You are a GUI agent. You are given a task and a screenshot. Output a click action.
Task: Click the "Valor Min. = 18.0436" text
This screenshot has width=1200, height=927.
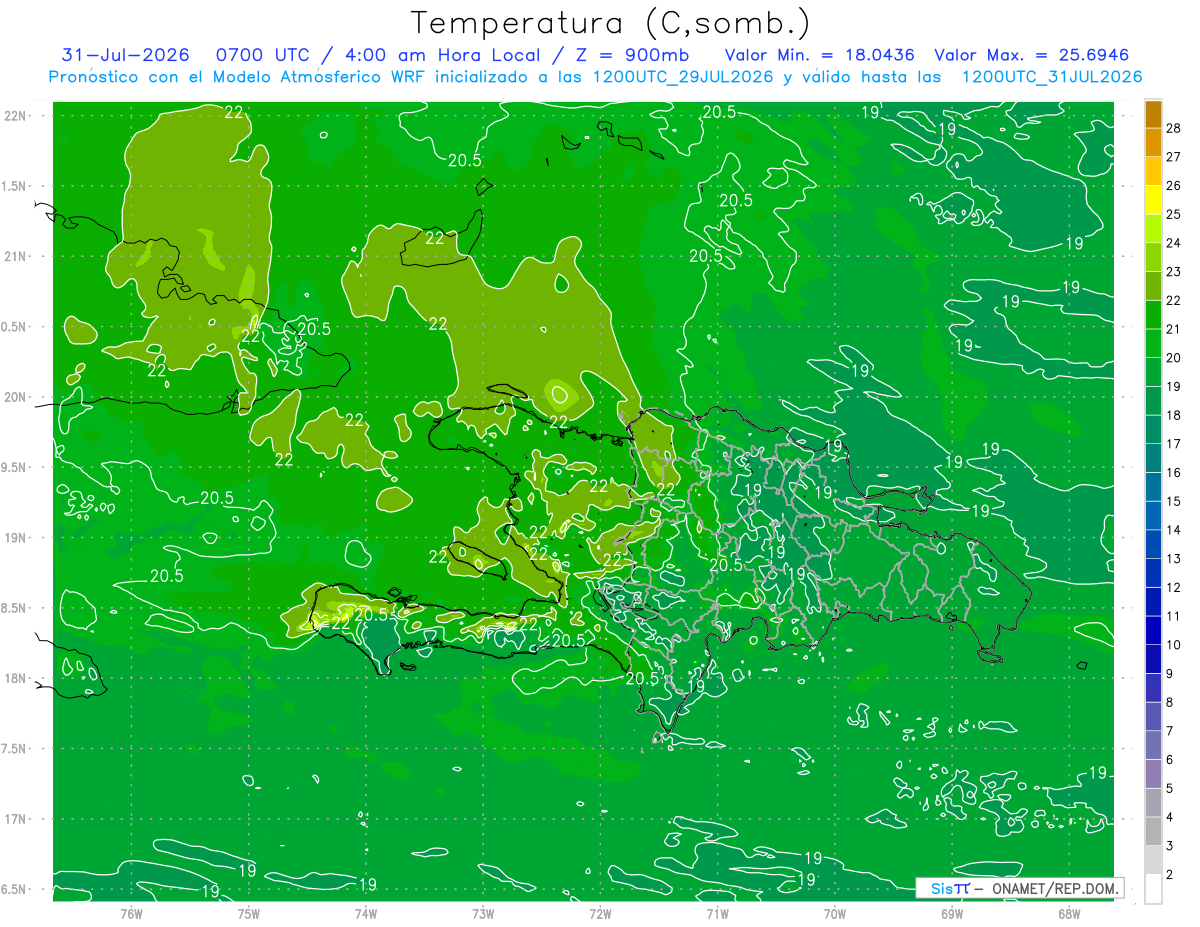point(820,55)
